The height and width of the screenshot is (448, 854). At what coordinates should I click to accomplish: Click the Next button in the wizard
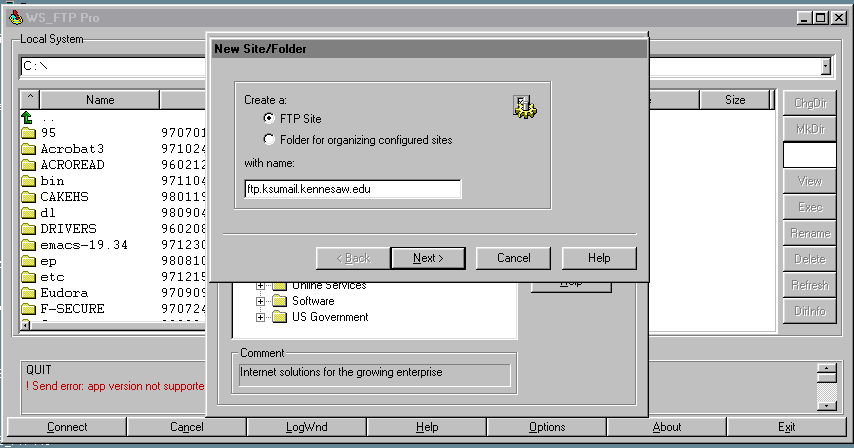tap(428, 258)
